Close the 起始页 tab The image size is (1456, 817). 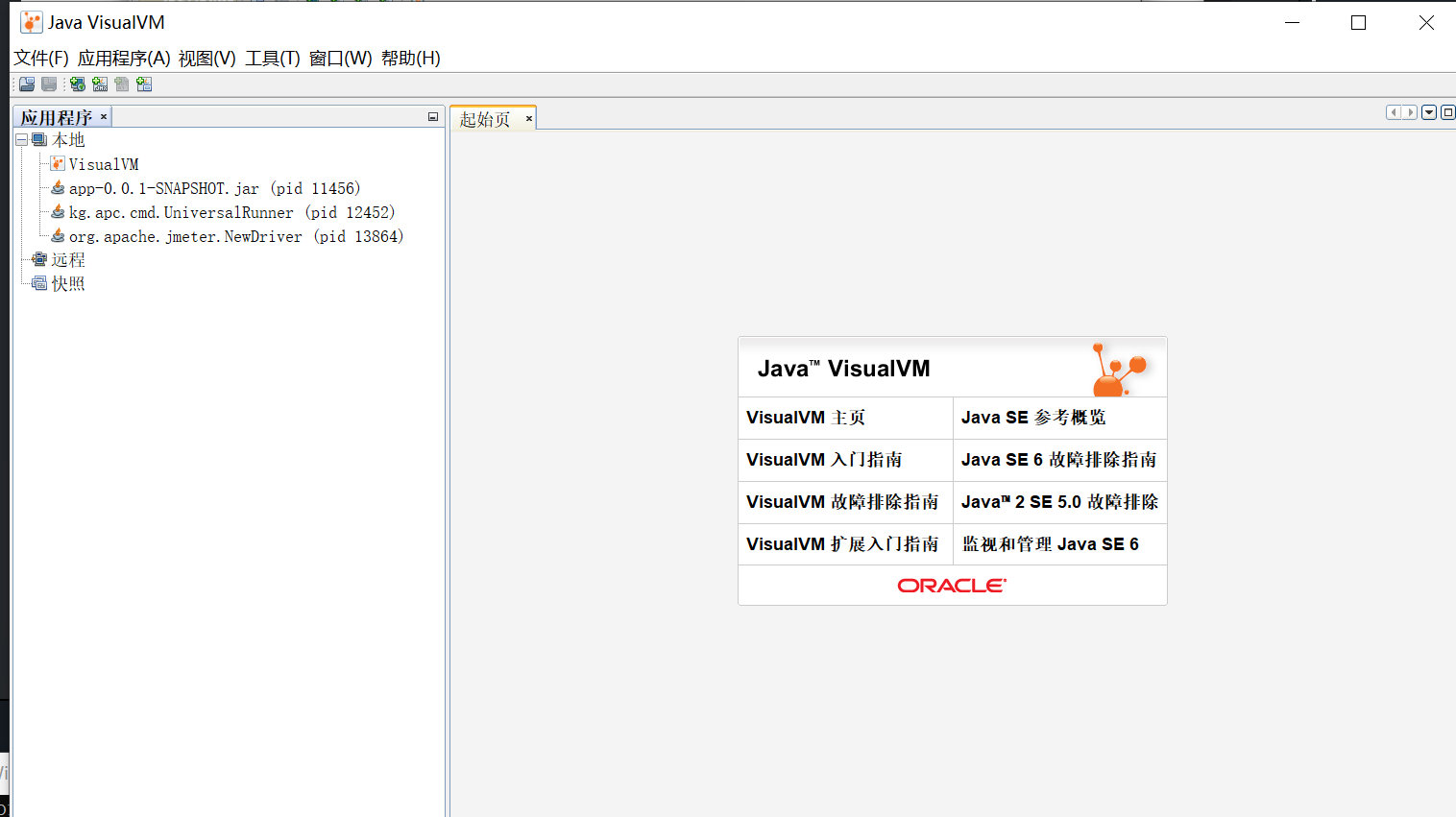(x=528, y=118)
